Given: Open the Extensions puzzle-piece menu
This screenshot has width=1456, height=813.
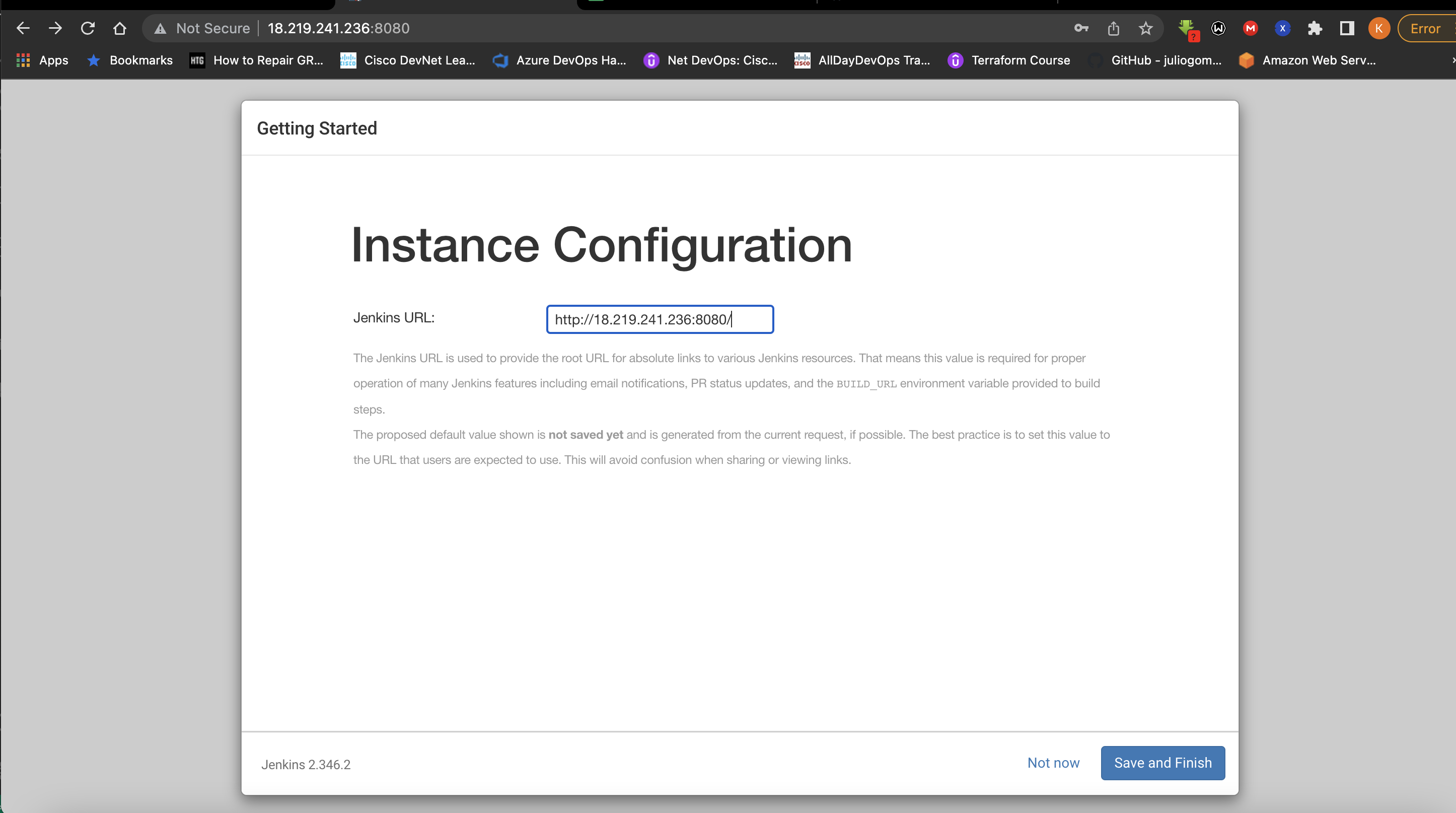Looking at the screenshot, I should tap(1315, 28).
